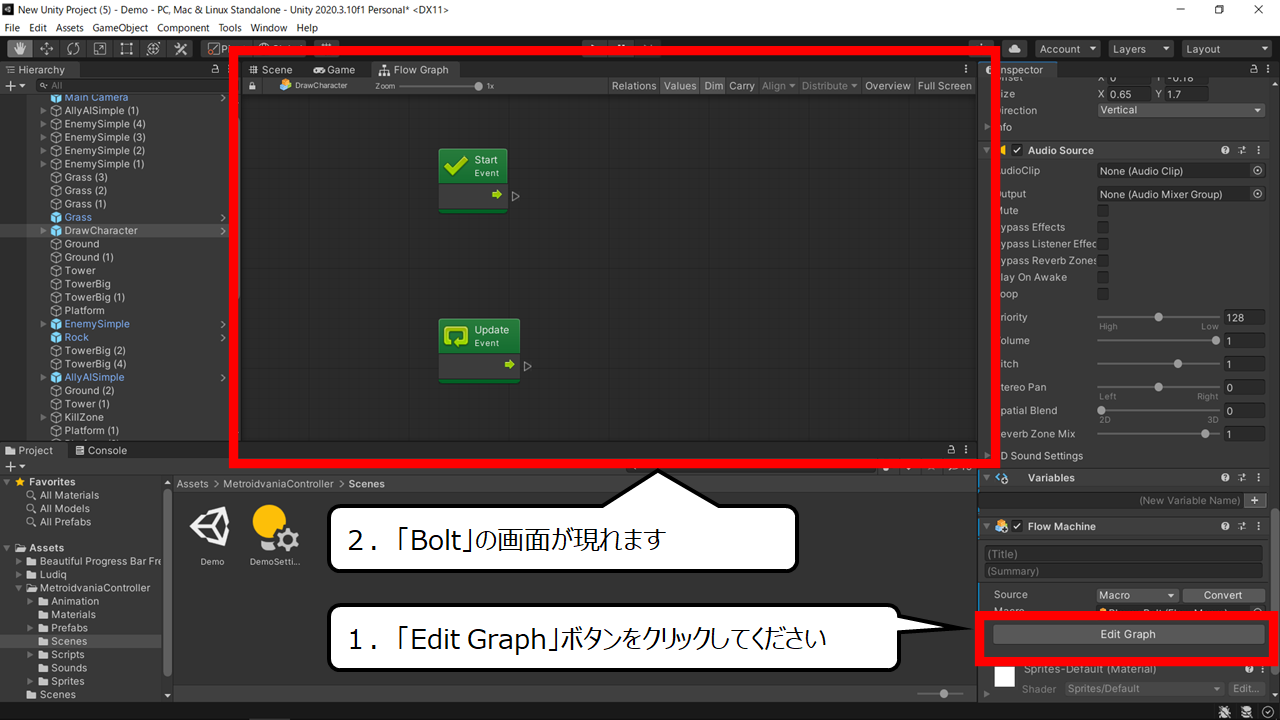This screenshot has height=720, width=1280.
Task: Click the Convert button
Action: [x=1222, y=595]
